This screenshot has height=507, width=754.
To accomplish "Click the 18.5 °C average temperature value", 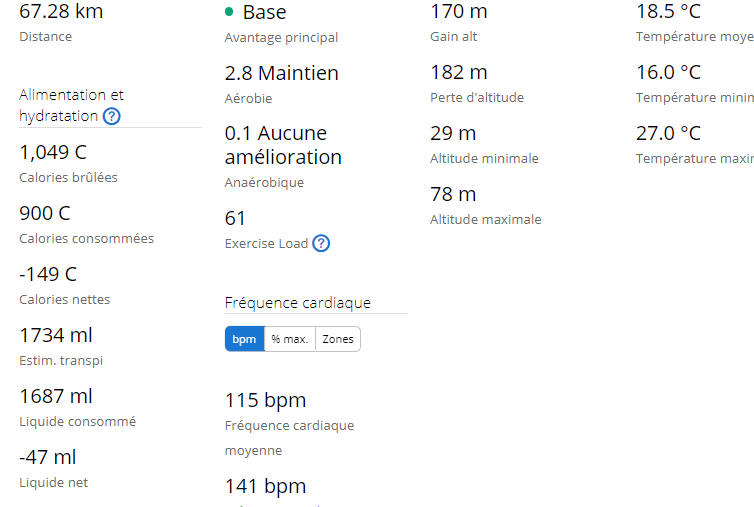I will pos(668,12).
